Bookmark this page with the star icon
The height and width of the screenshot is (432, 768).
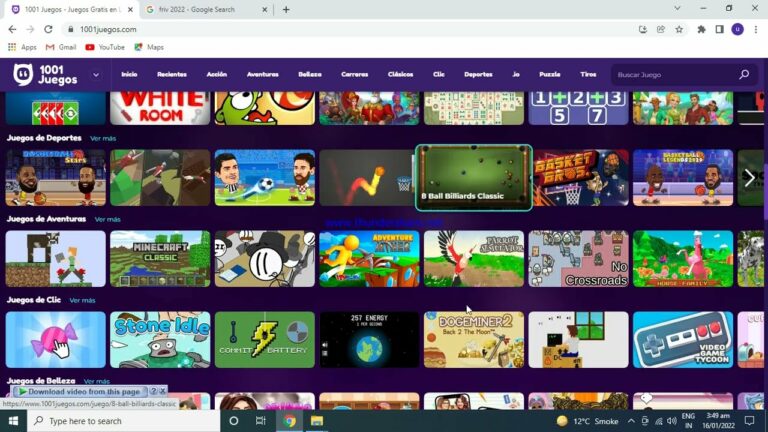point(679,29)
